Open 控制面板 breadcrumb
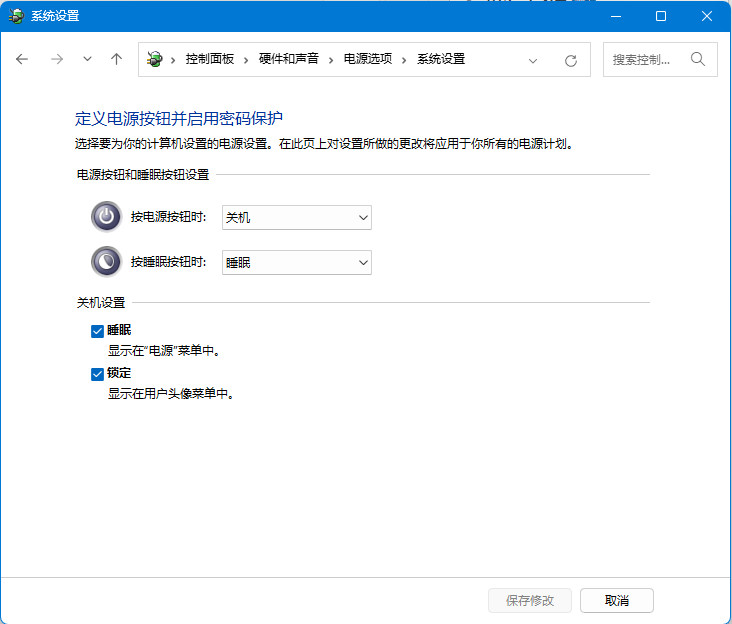The image size is (732, 624). pos(210,59)
